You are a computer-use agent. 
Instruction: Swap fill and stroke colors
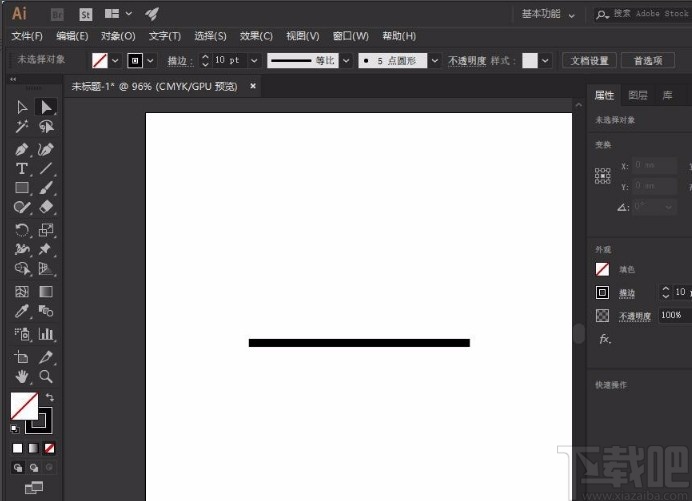[x=50, y=397]
